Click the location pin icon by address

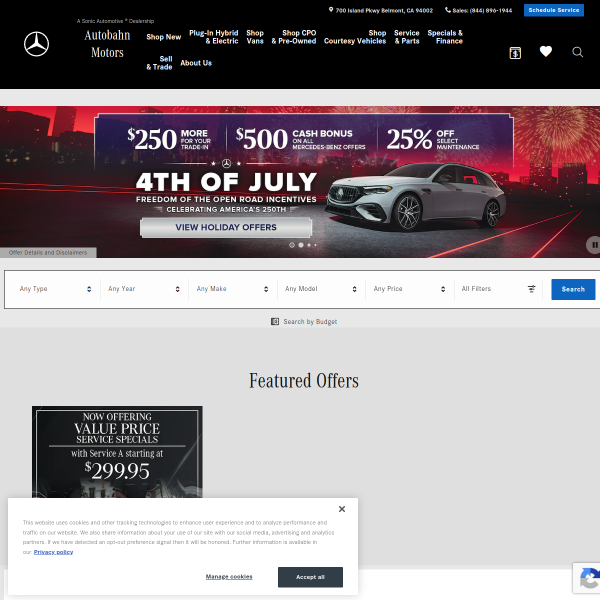click(331, 10)
